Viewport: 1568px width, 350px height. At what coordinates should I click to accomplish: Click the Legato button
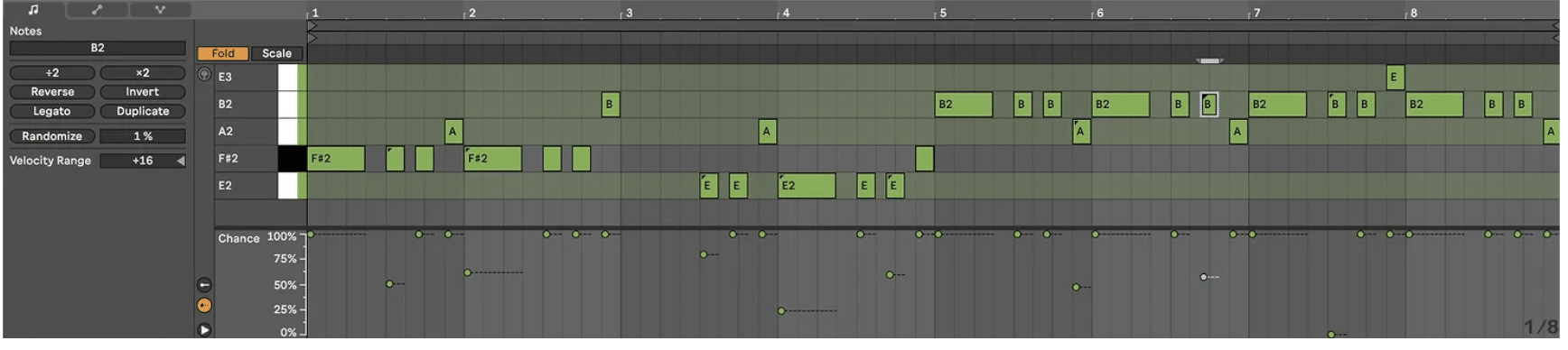[x=52, y=112]
